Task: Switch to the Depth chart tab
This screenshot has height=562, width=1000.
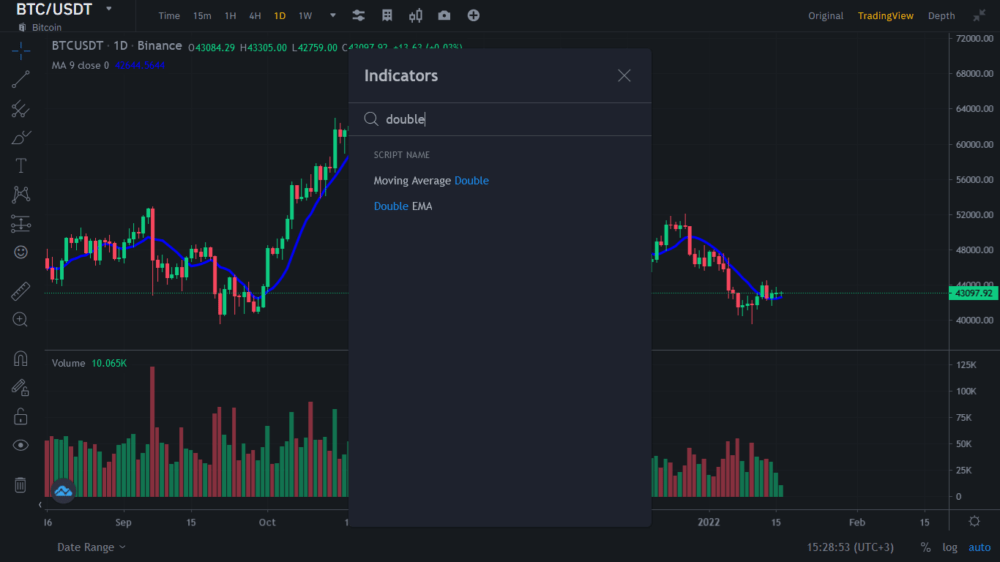Action: [x=941, y=16]
